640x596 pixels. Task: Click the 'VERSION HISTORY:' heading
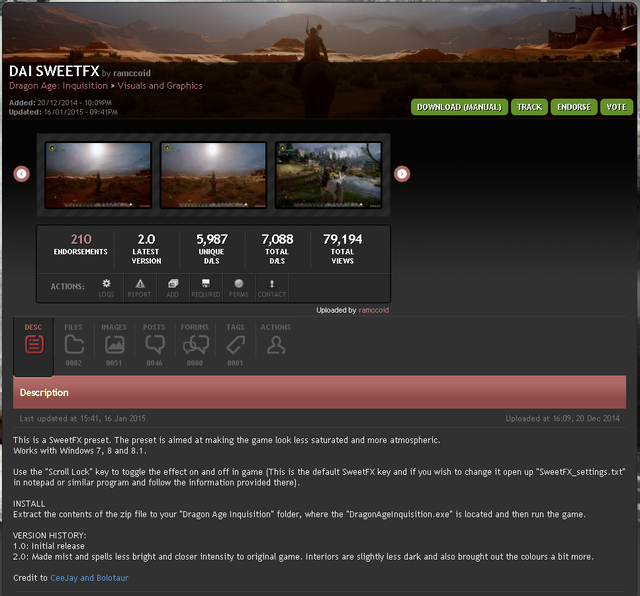(49, 536)
